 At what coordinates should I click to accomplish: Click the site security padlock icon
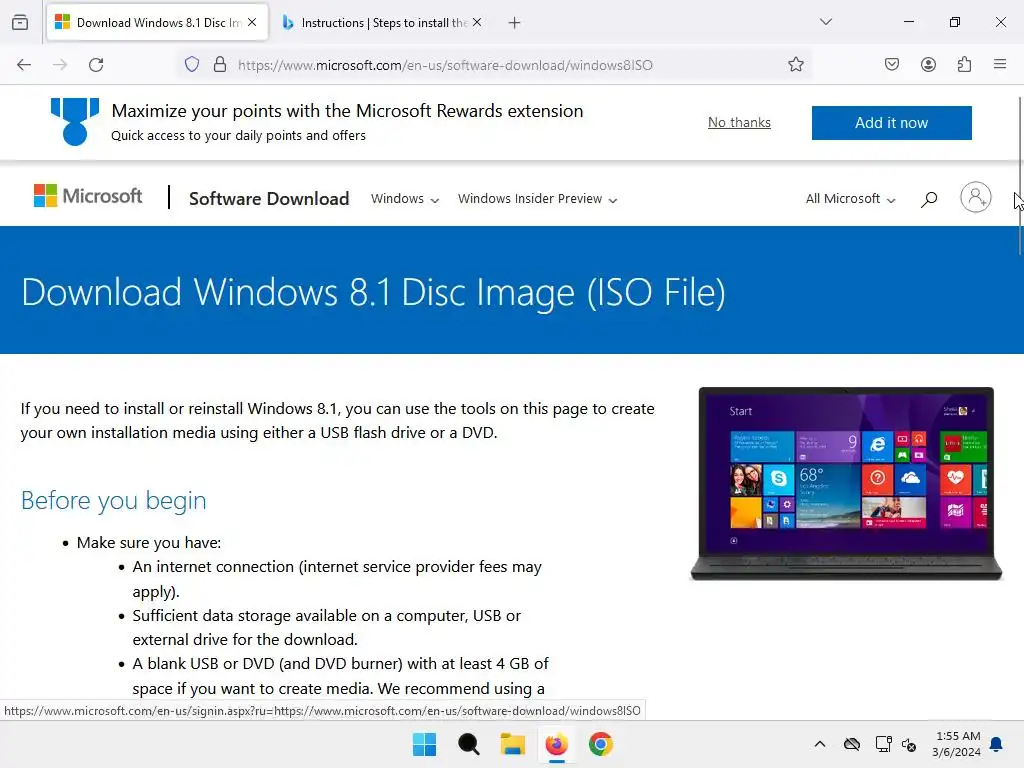pos(220,64)
